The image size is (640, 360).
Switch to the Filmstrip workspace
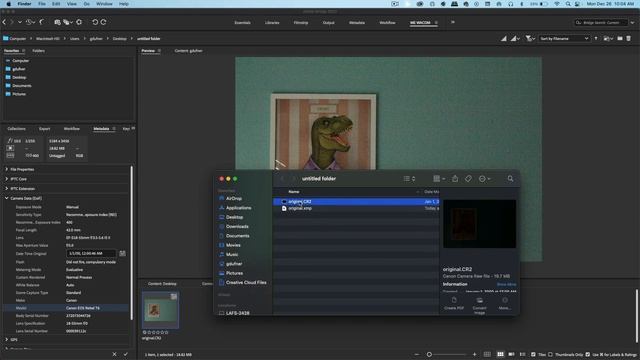coord(301,22)
